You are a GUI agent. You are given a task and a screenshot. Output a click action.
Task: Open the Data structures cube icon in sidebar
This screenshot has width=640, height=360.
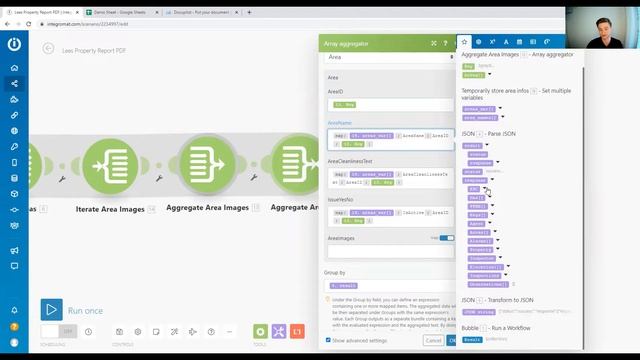pyautogui.click(x=14, y=194)
